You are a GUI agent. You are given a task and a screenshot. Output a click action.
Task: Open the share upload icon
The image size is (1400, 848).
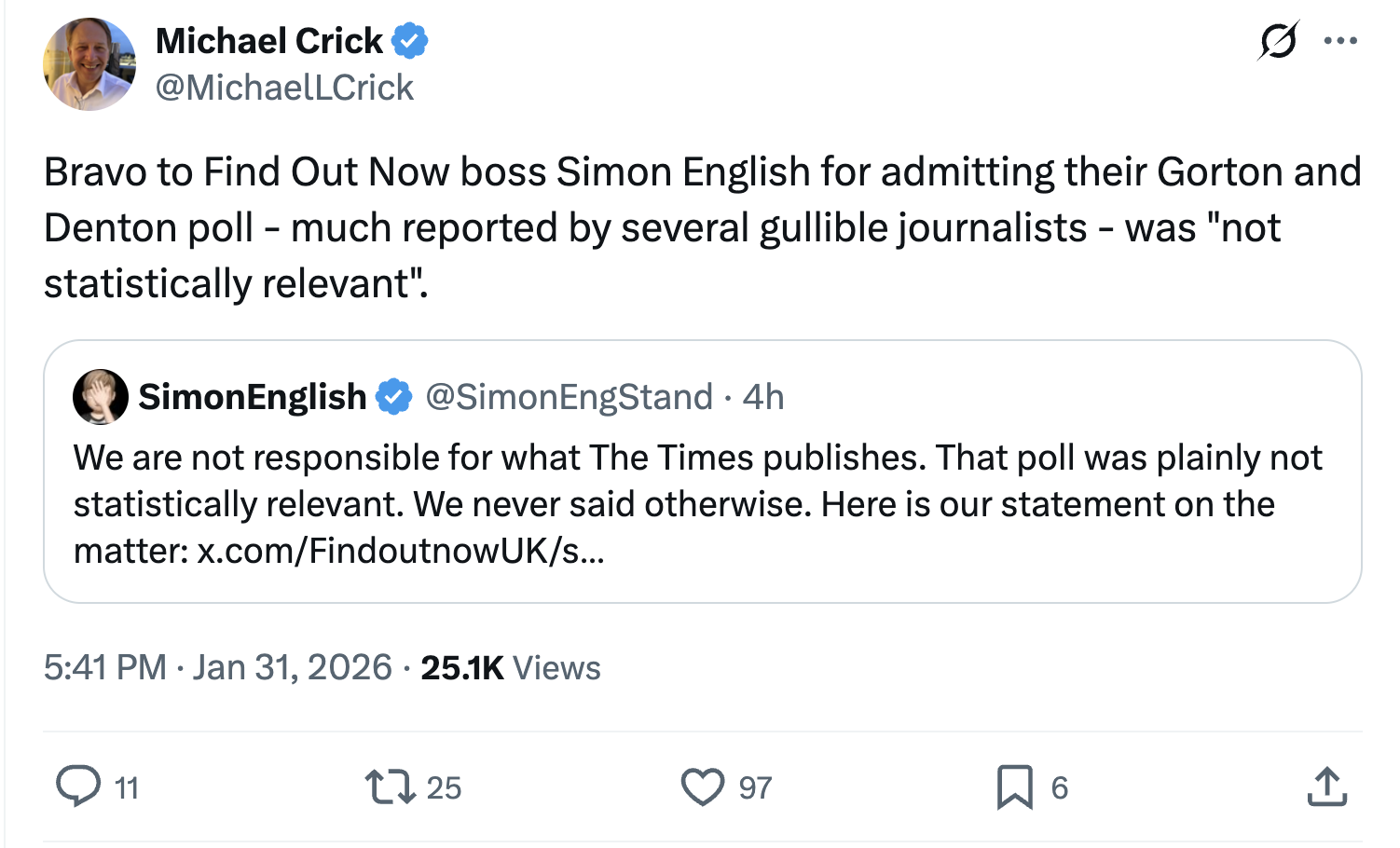(1326, 786)
